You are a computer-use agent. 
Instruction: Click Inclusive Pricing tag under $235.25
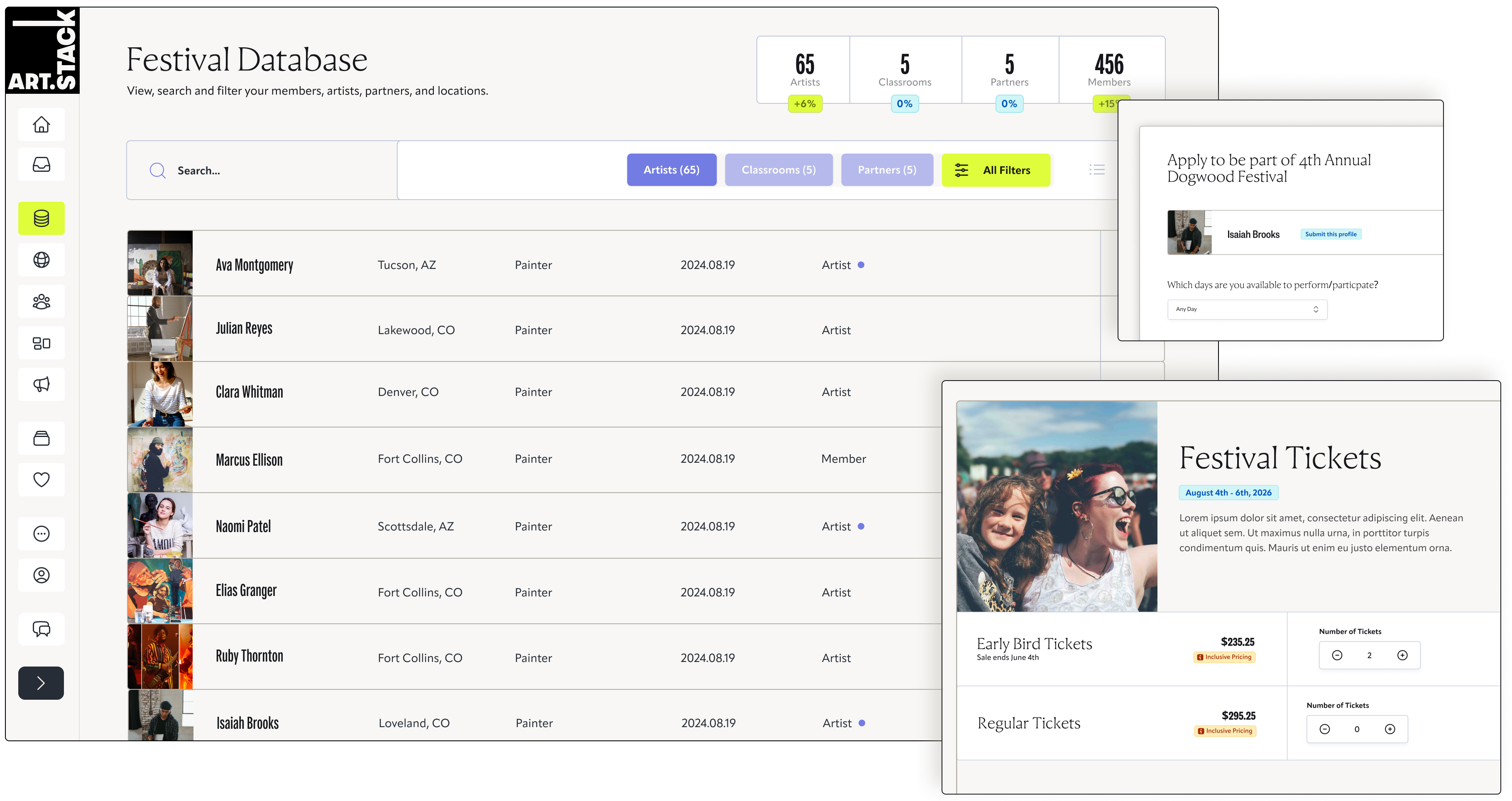tap(1224, 657)
